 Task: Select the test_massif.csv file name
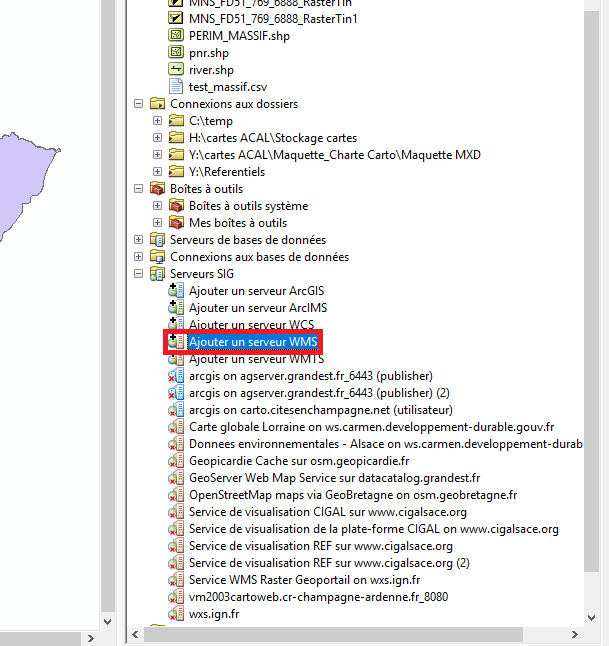point(228,87)
